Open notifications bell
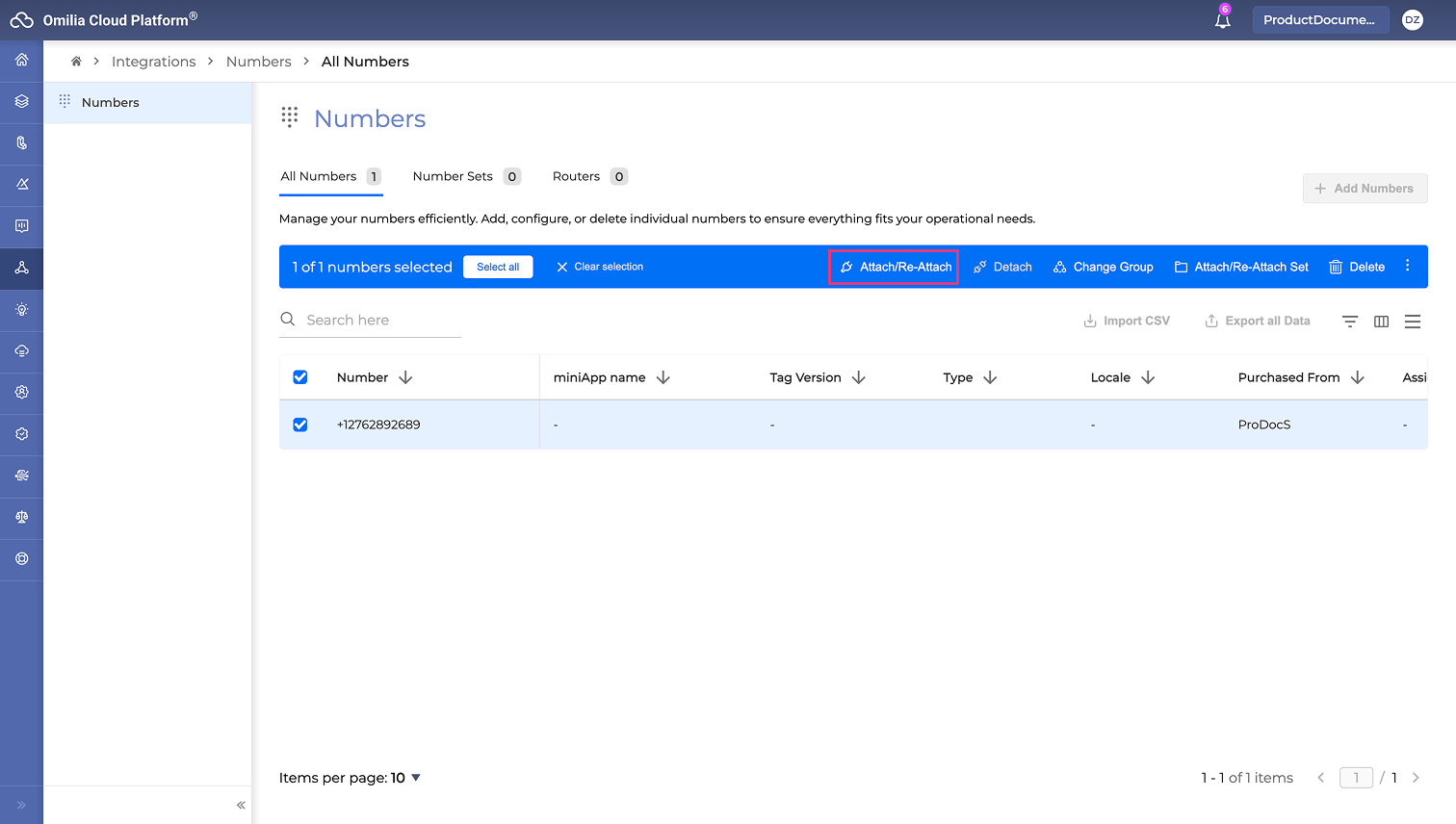This screenshot has width=1456, height=824. point(1223,19)
